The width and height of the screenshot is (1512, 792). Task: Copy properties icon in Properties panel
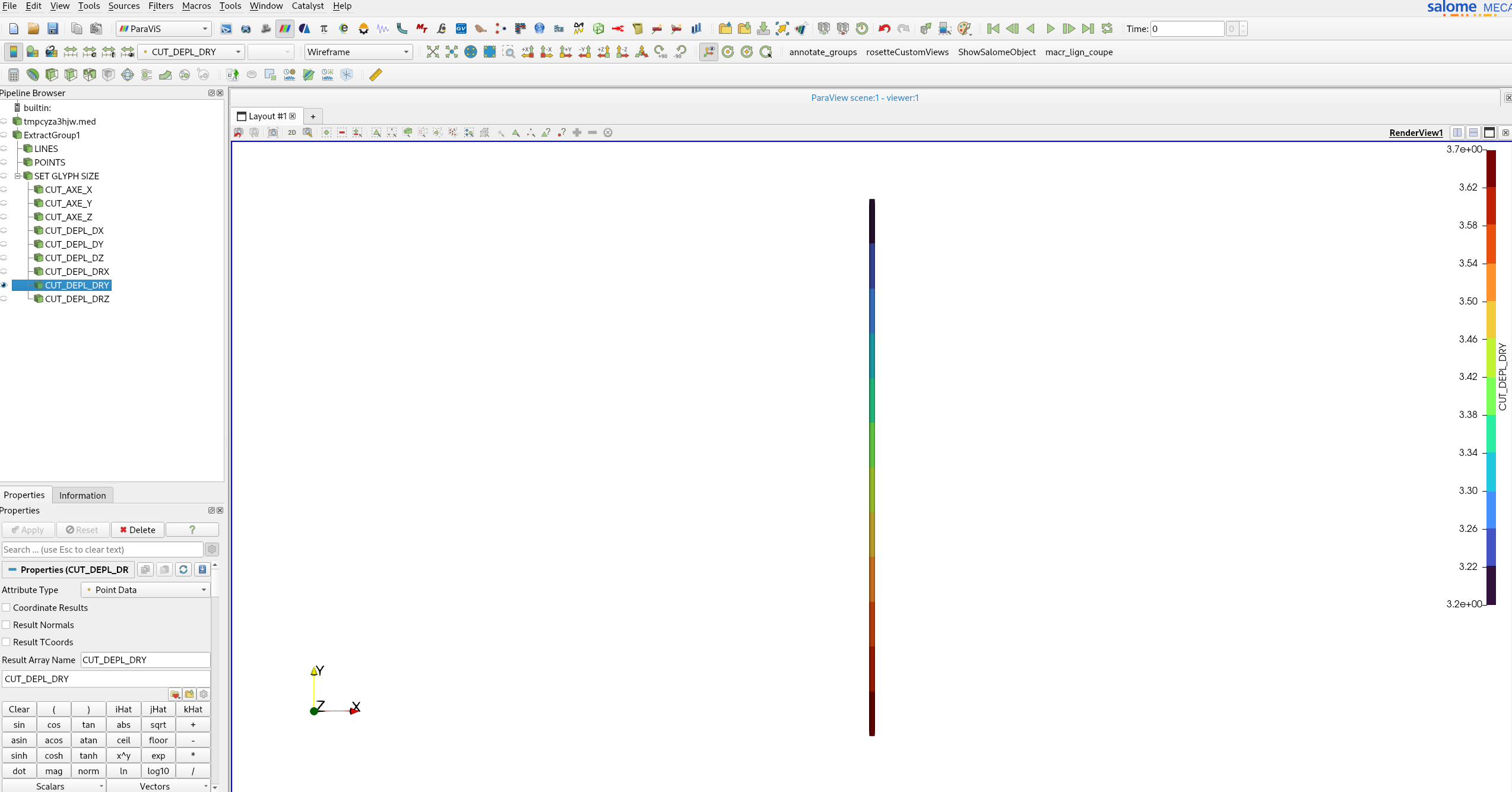[x=145, y=569]
